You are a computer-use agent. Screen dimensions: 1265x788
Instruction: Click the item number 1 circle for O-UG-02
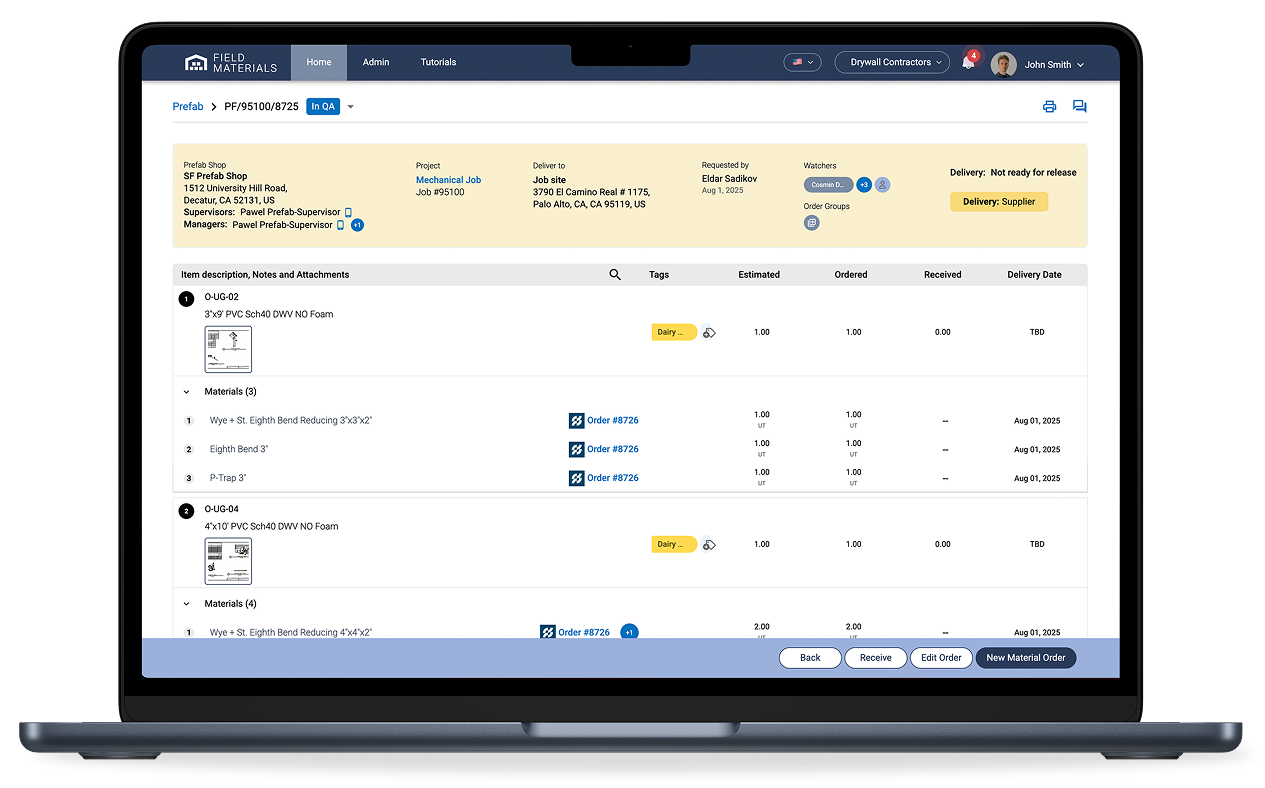tap(186, 298)
